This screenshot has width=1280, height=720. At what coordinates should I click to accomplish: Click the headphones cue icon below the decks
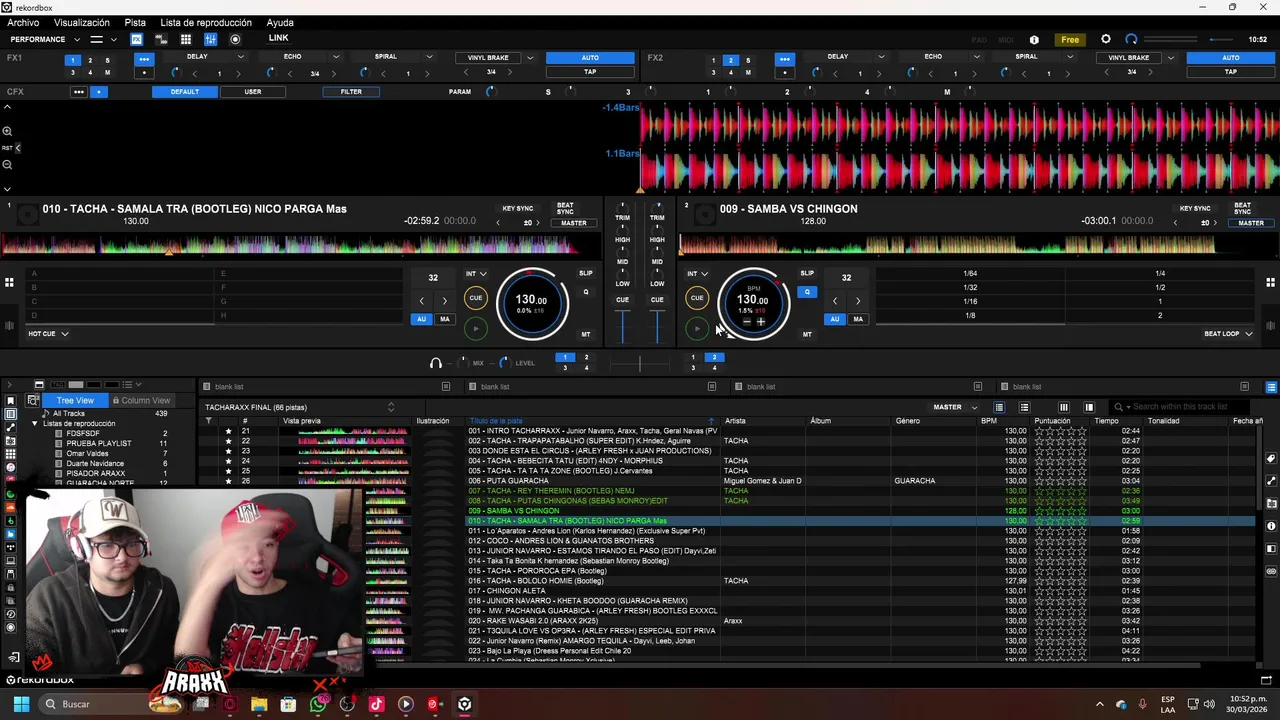click(x=435, y=363)
